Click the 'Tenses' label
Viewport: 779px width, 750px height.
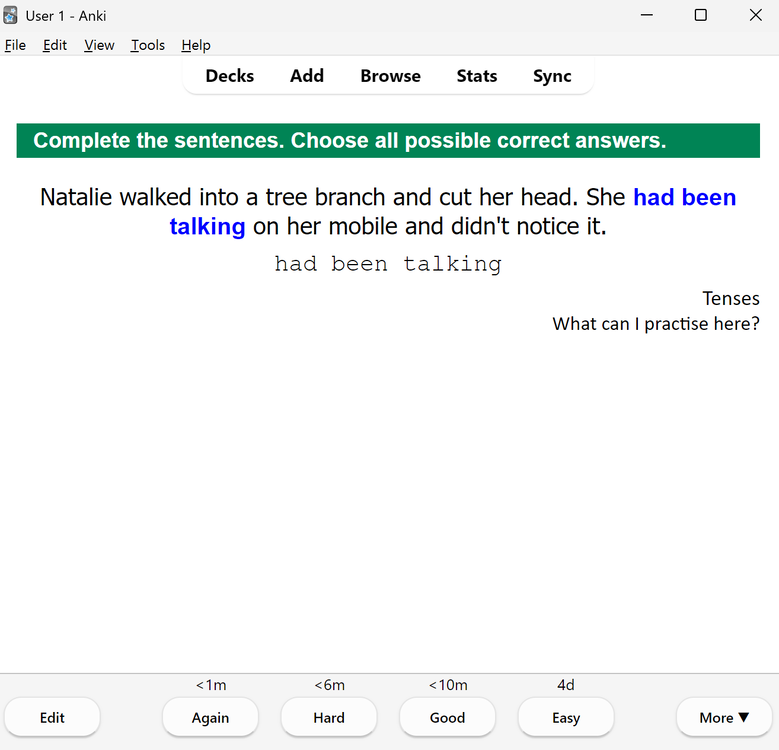click(731, 299)
